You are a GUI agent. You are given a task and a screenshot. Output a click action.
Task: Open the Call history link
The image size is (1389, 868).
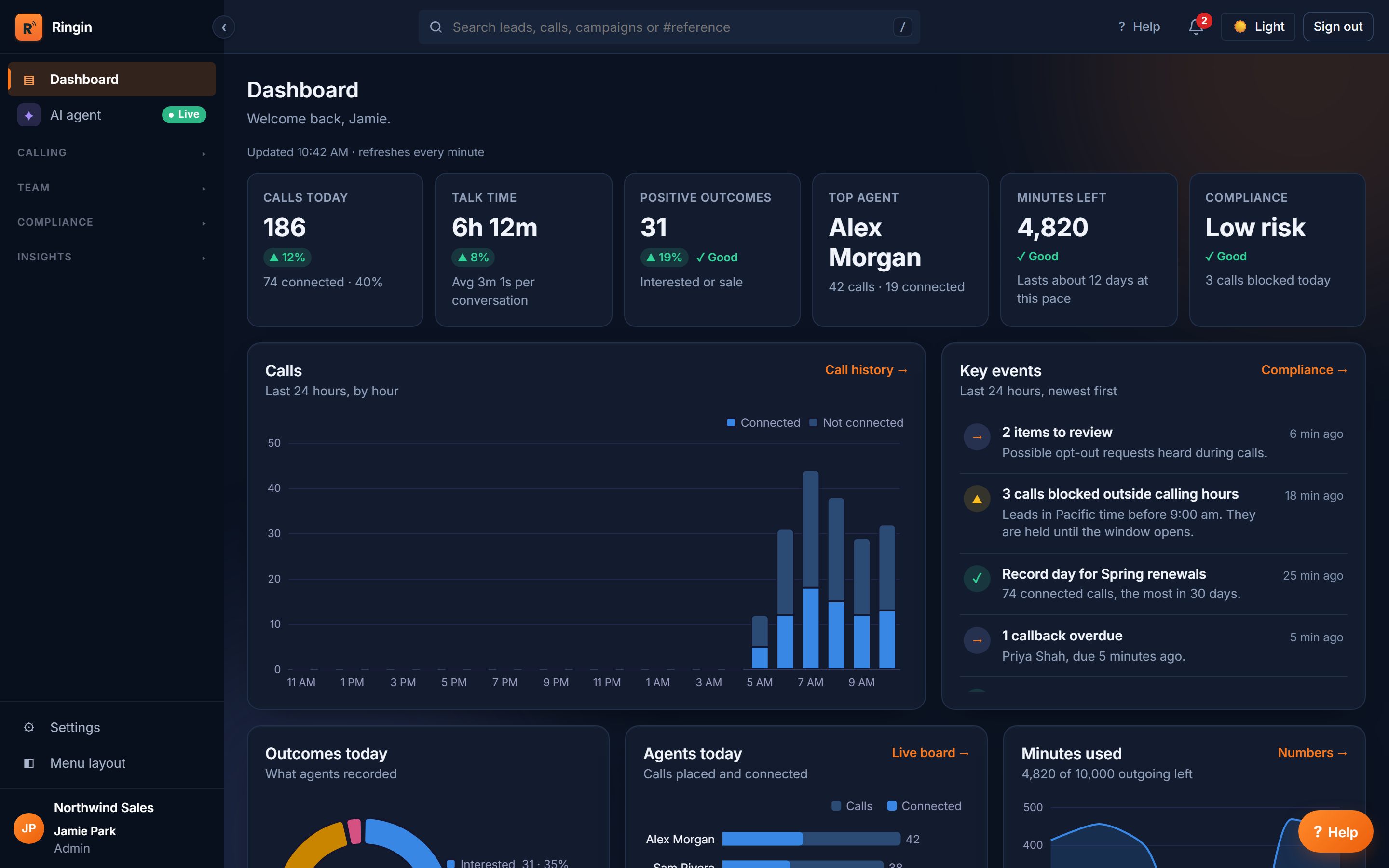(x=866, y=370)
